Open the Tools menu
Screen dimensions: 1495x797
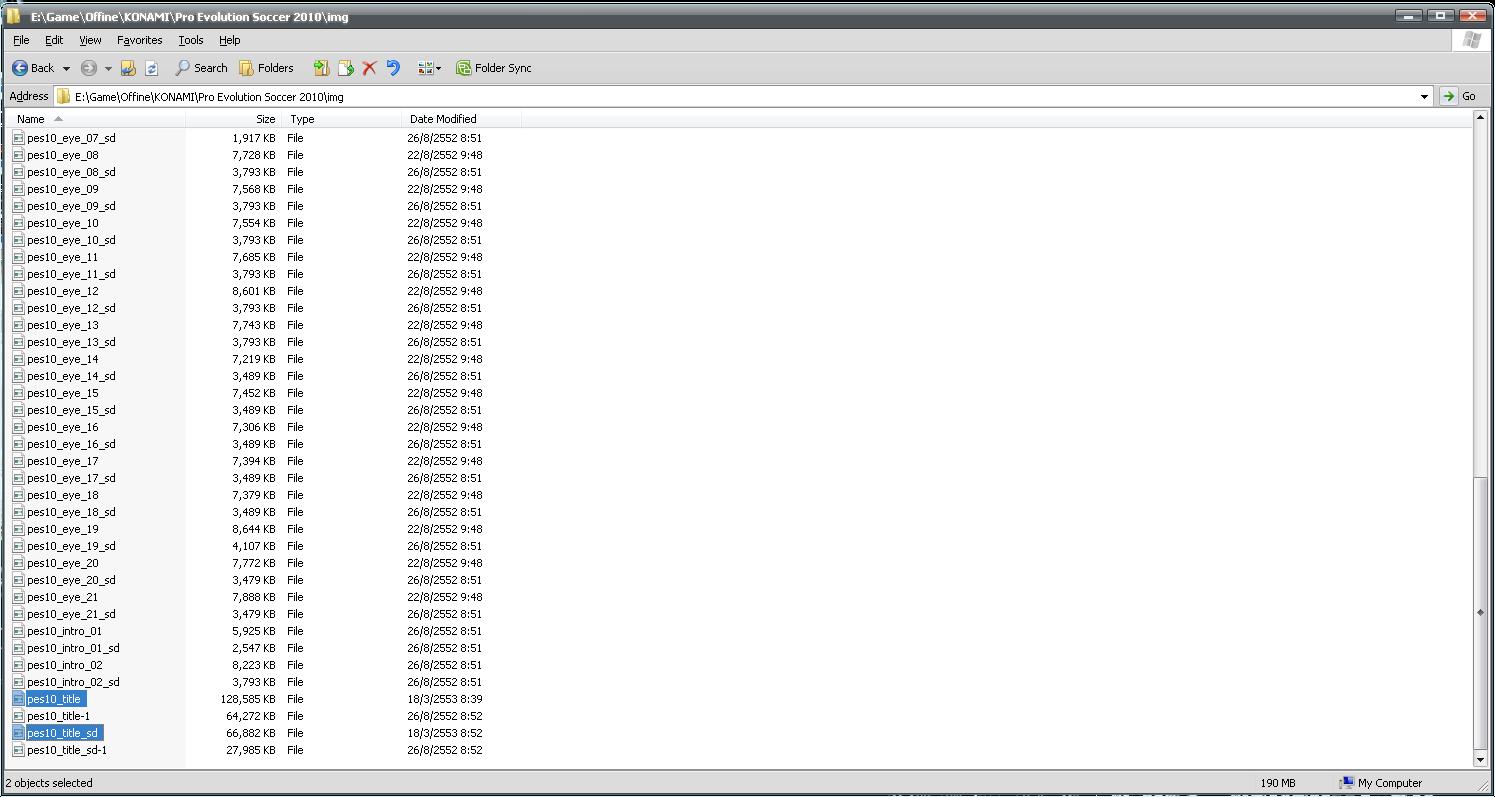(x=190, y=40)
